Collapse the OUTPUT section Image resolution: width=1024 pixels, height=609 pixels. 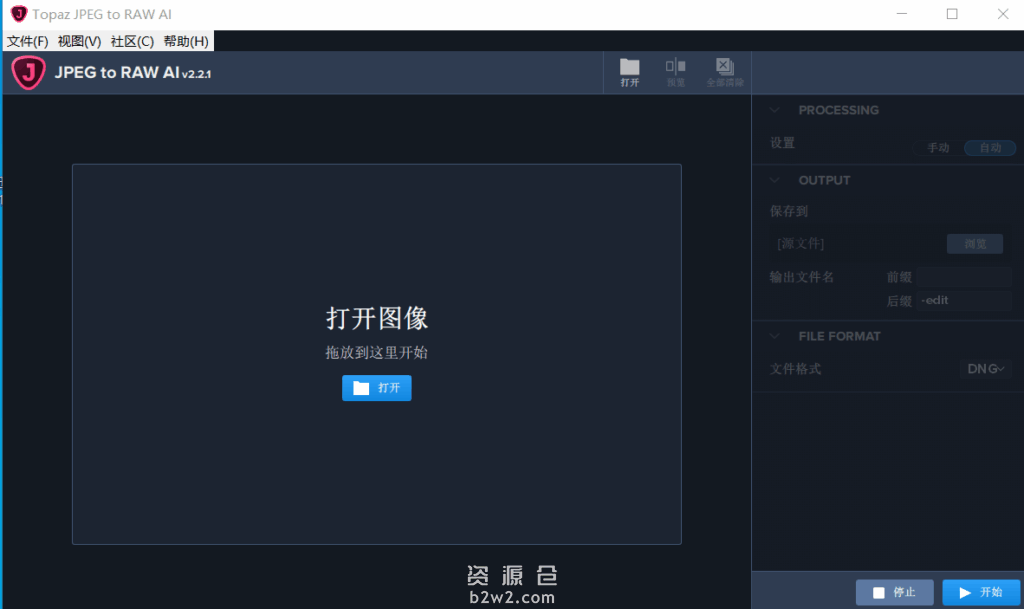click(x=773, y=180)
